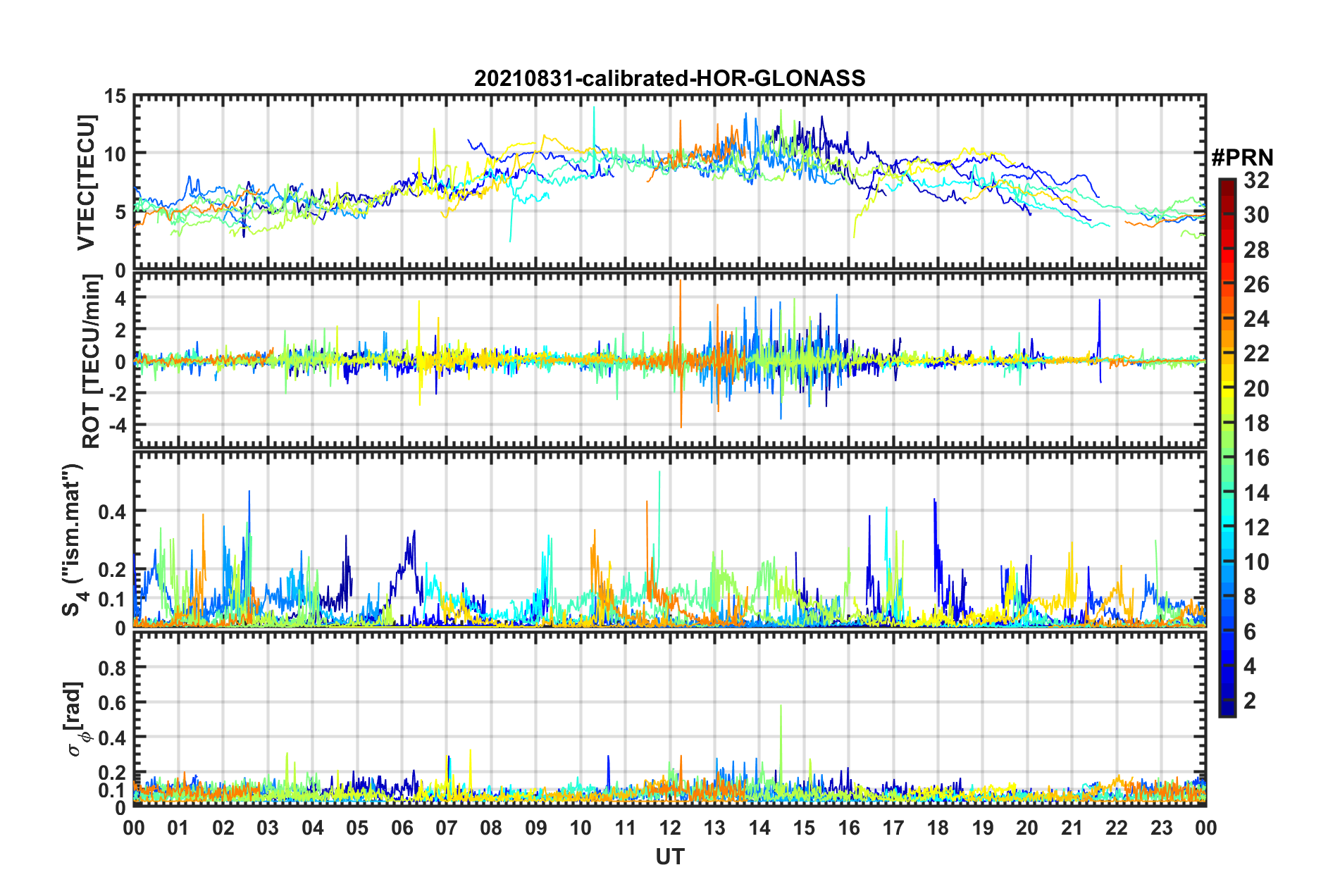Click the UT x-axis label

669,857
